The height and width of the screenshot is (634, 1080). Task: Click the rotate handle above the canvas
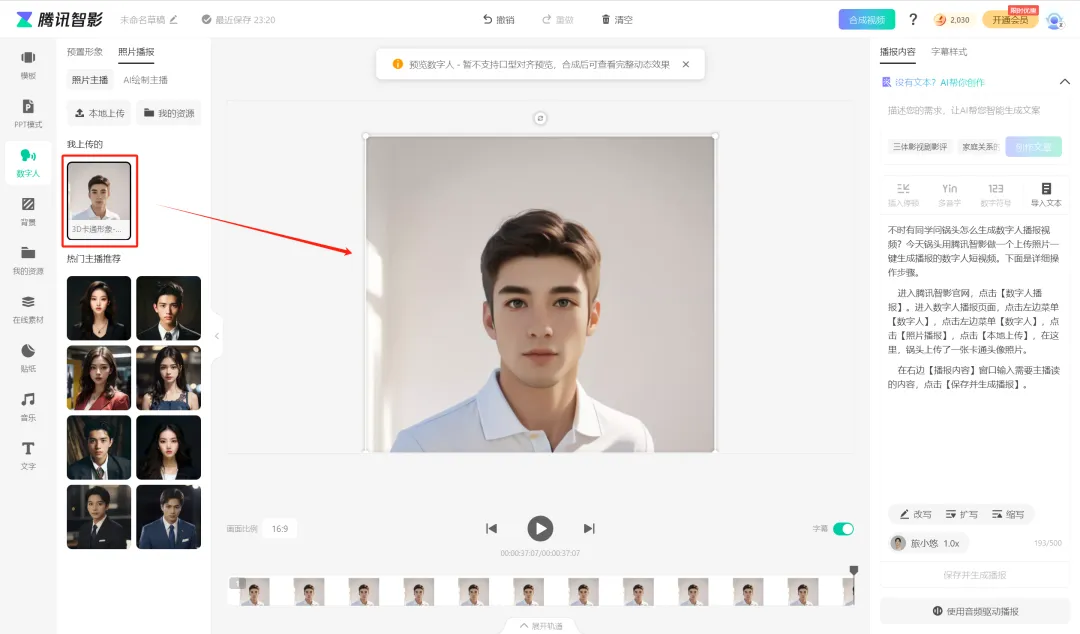tap(540, 119)
